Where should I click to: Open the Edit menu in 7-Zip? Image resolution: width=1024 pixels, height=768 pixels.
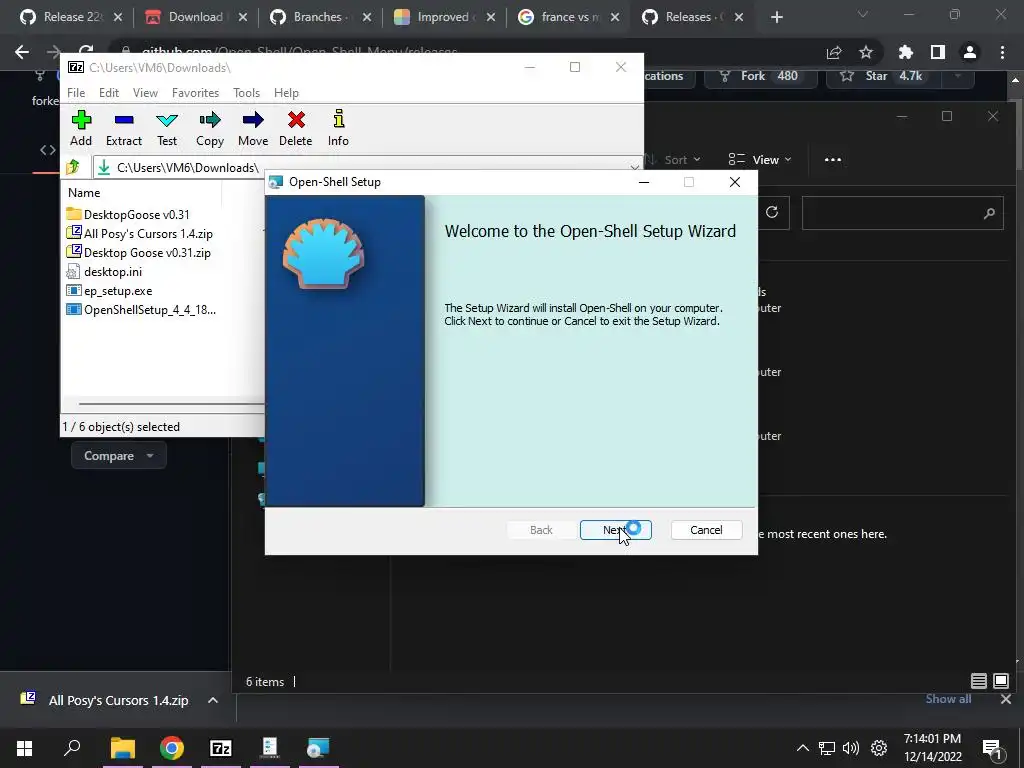click(108, 93)
